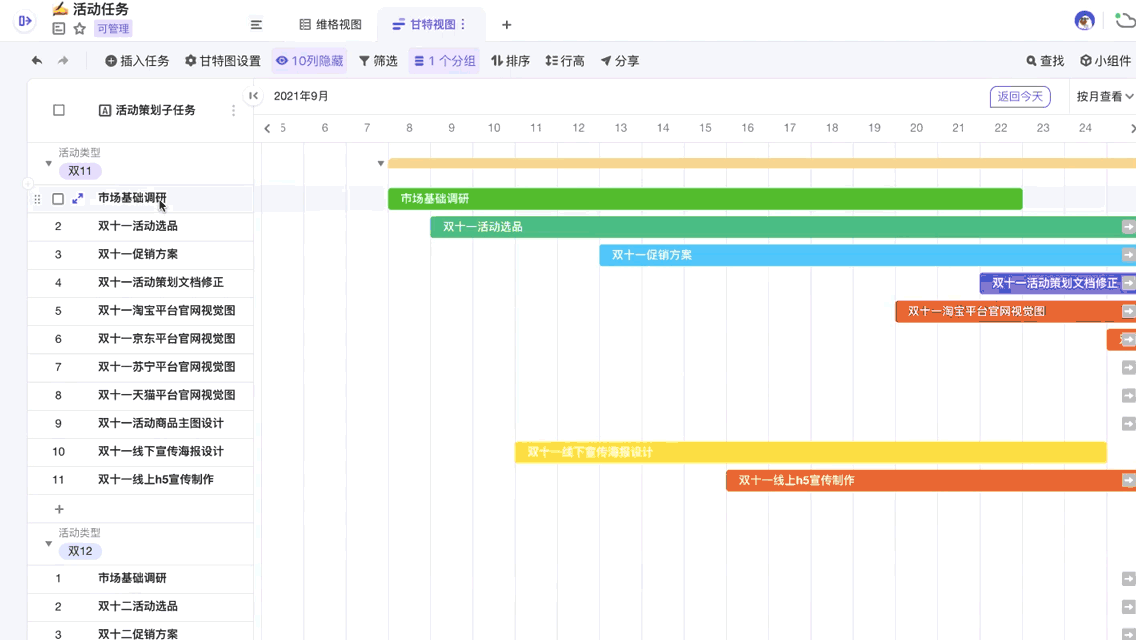
Task: Click the 返回今天 button
Action: 1019,97
